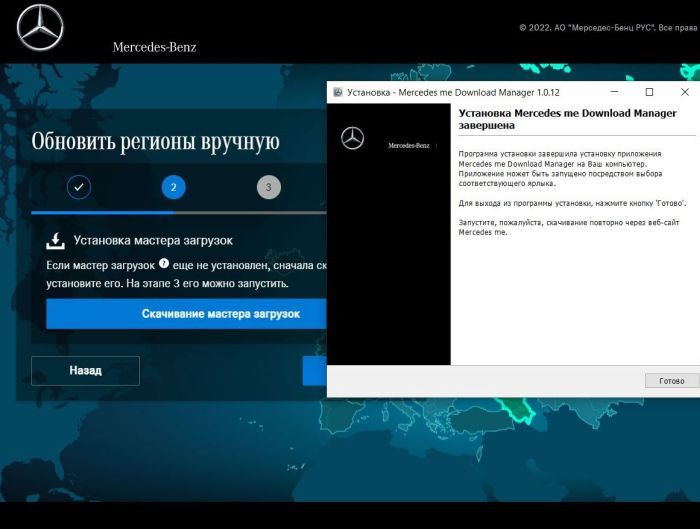Click the Назад button

pyautogui.click(x=85, y=371)
